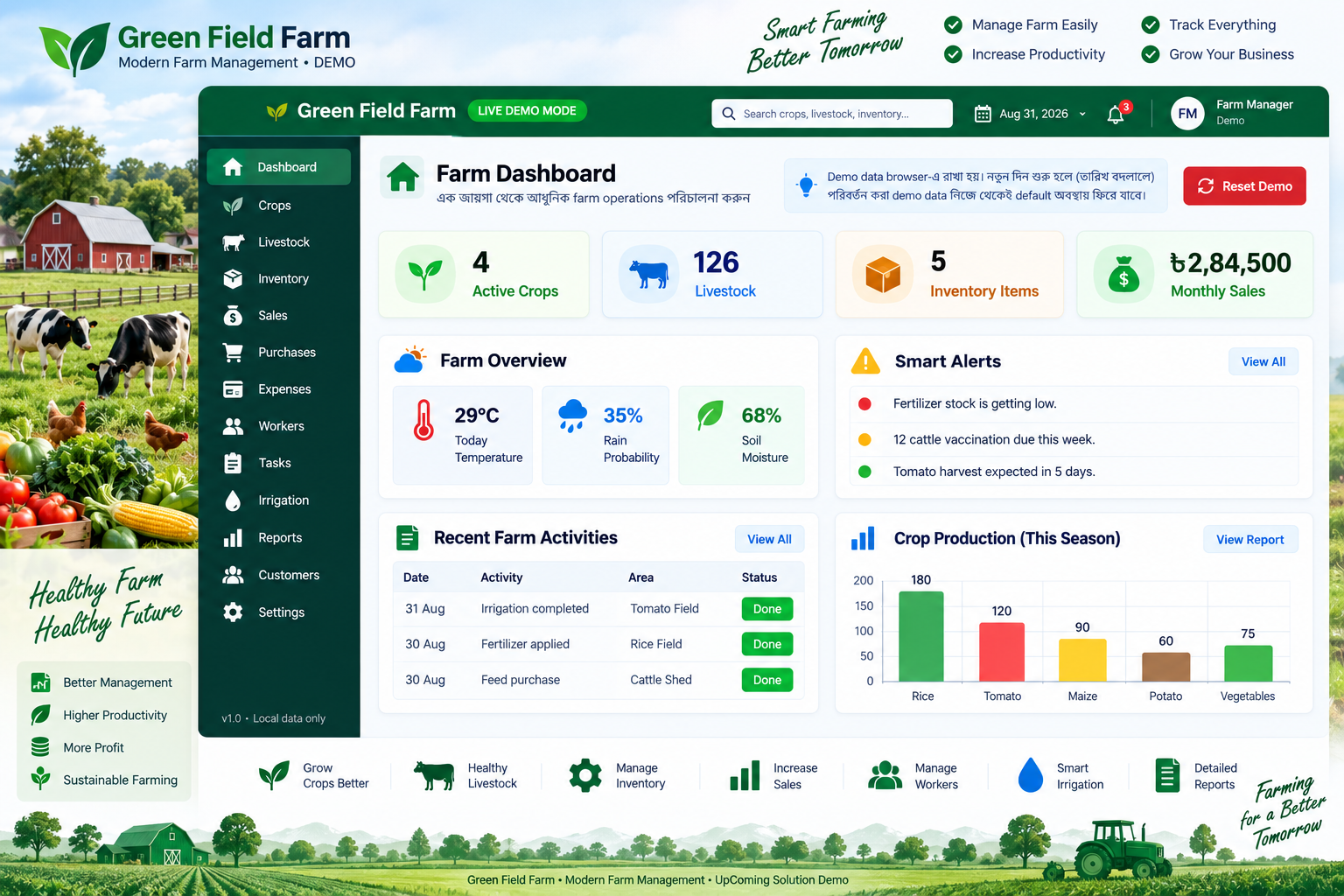Click View All in Recent Farm Activities
Image resolution: width=1344 pixels, height=896 pixels.
[769, 540]
